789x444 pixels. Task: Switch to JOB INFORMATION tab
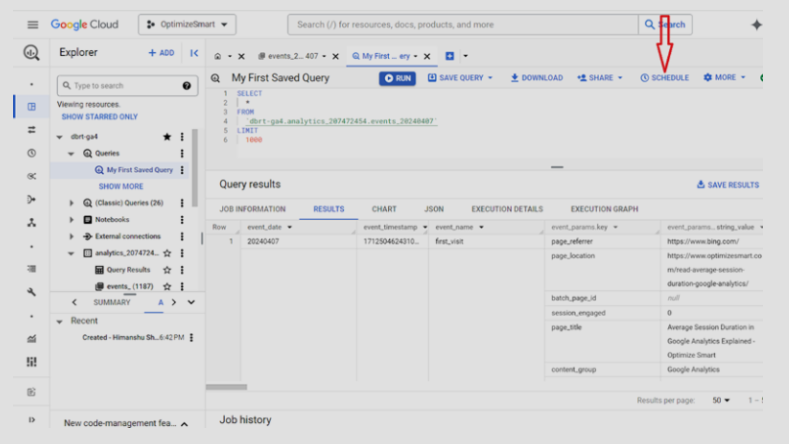(x=253, y=209)
